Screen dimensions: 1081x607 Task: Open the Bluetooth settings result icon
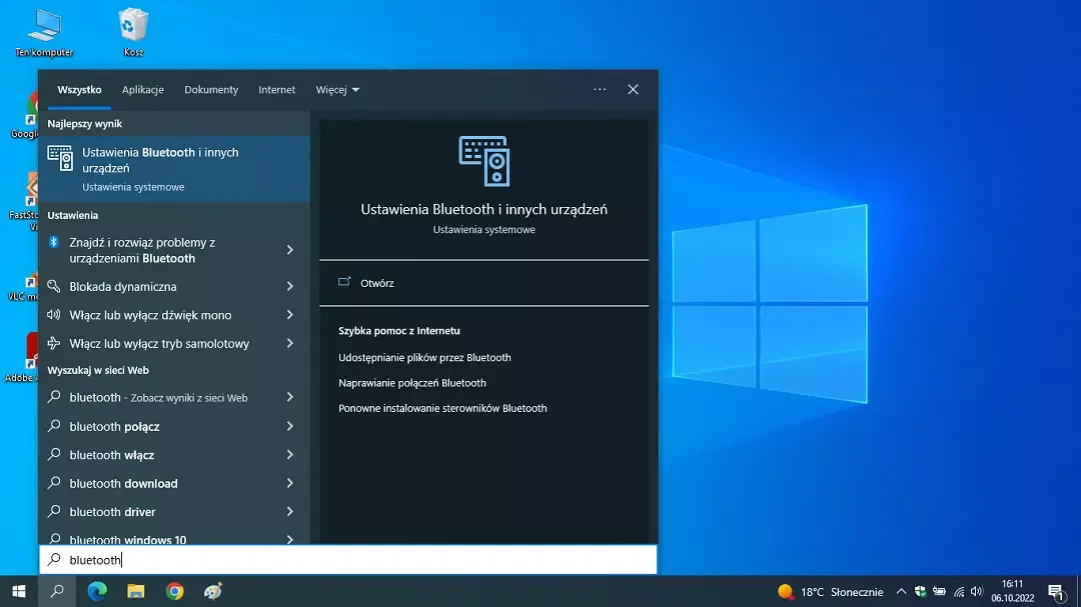pyautogui.click(x=60, y=160)
